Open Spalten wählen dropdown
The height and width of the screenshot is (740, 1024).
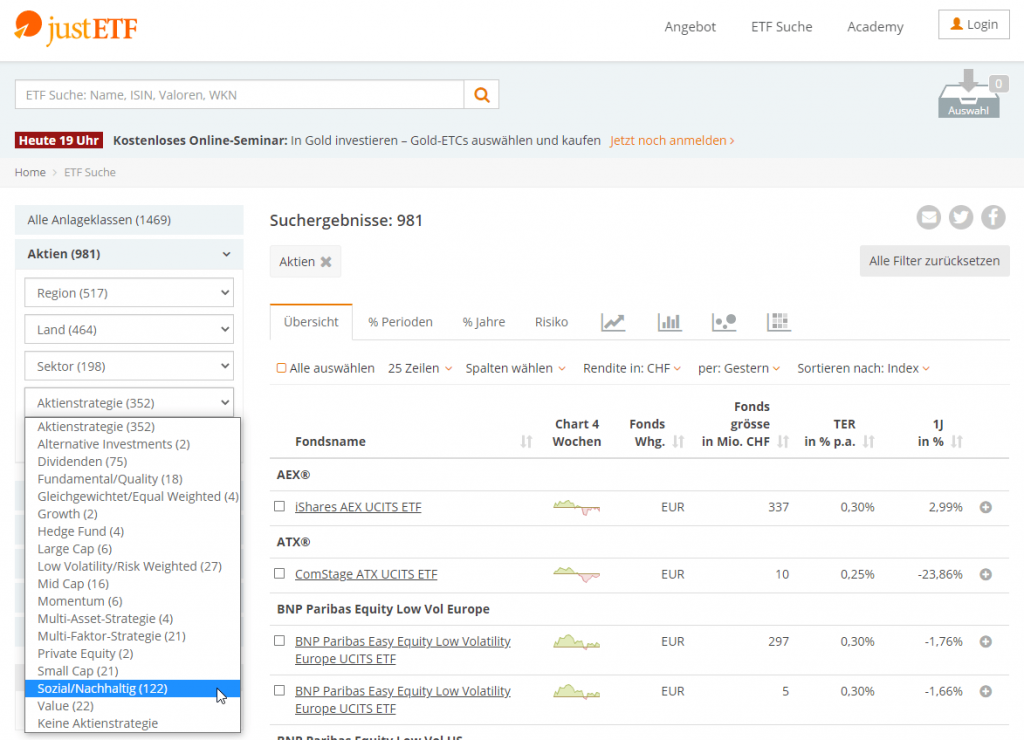tap(515, 368)
